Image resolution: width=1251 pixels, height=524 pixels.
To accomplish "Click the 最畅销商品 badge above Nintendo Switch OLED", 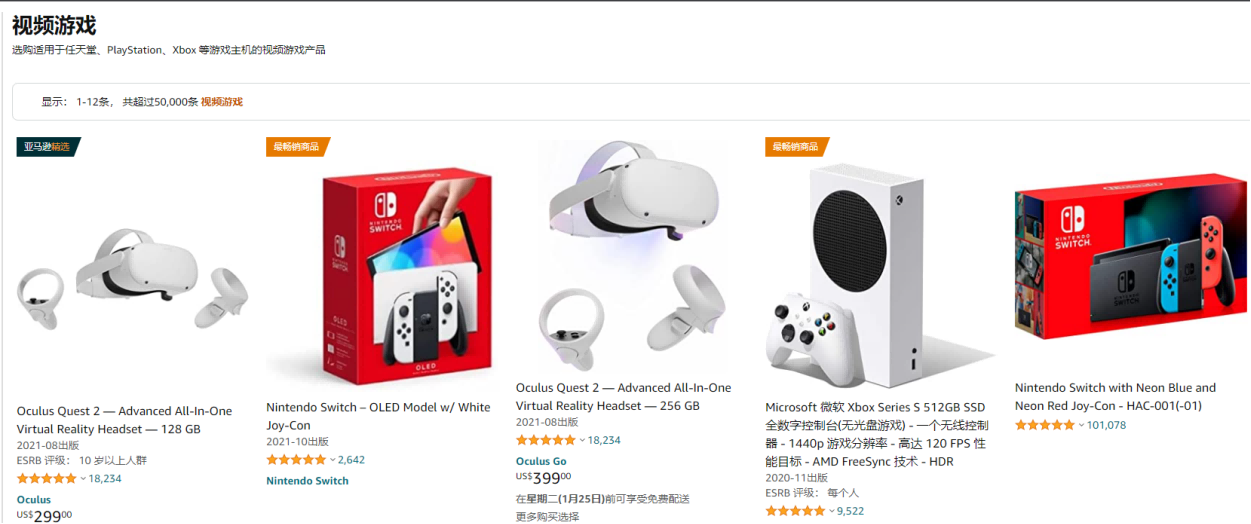I will click(x=297, y=147).
